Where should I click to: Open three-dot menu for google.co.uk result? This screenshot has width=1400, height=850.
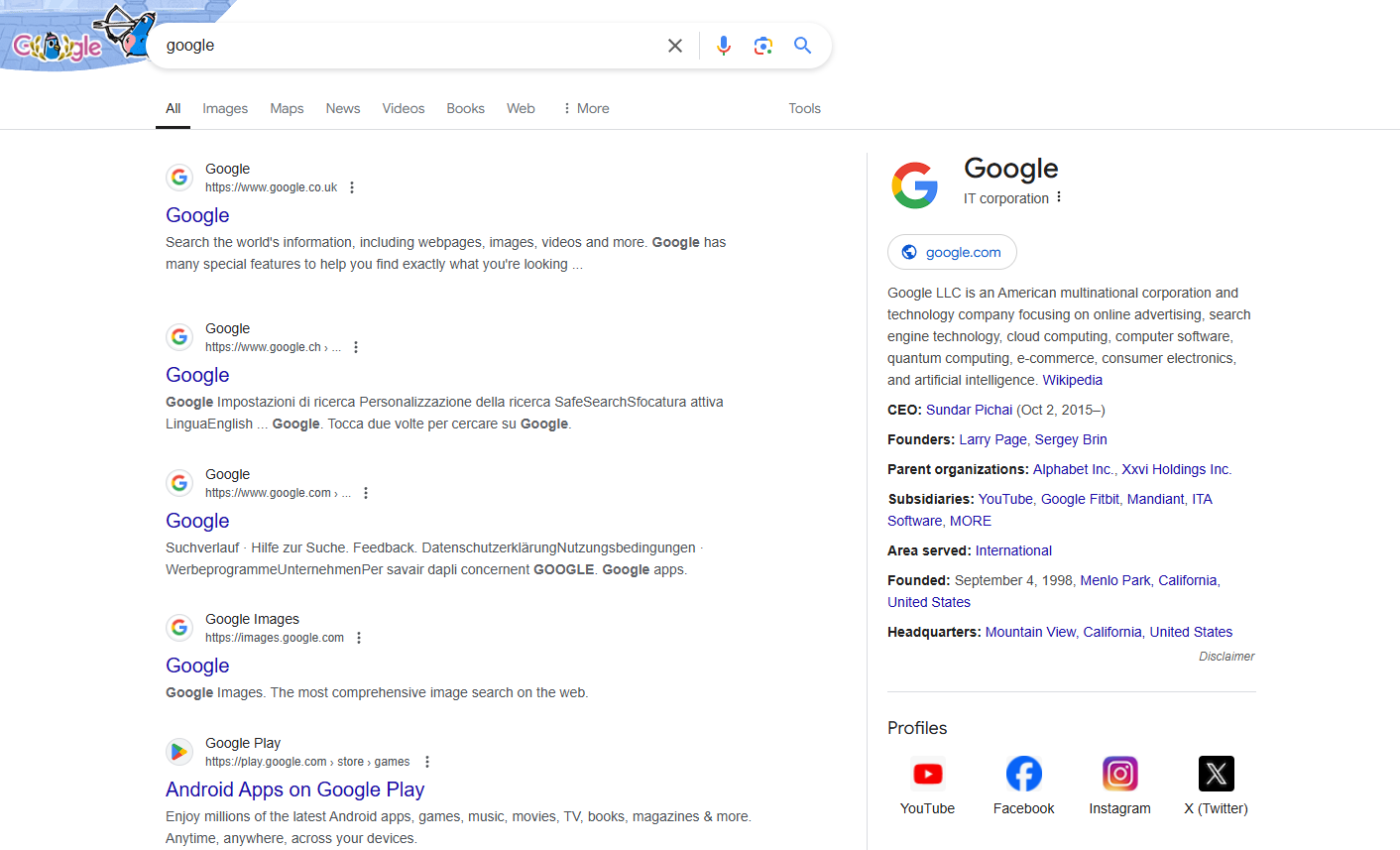pos(352,187)
